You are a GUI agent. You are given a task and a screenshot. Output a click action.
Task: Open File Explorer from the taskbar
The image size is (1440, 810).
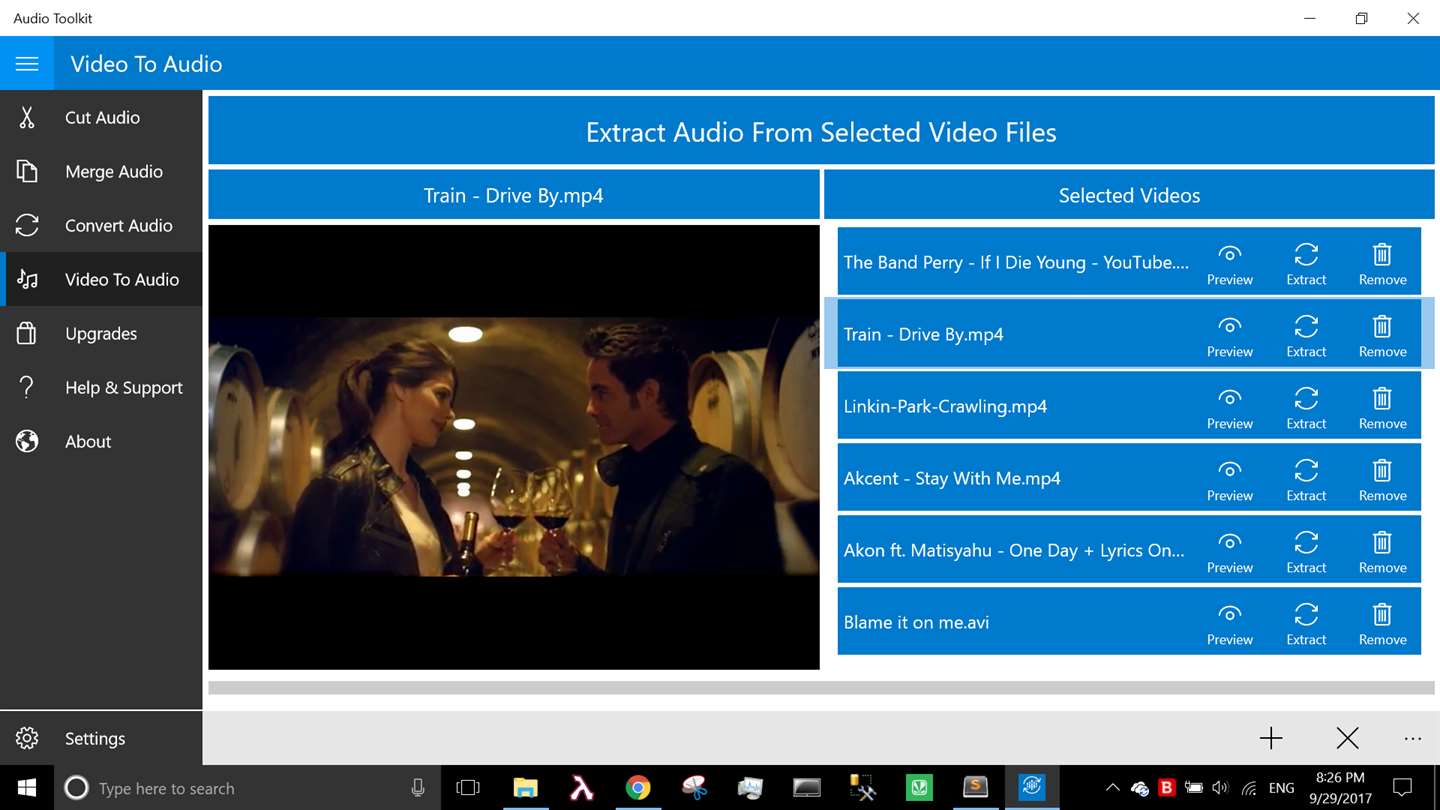(x=525, y=788)
